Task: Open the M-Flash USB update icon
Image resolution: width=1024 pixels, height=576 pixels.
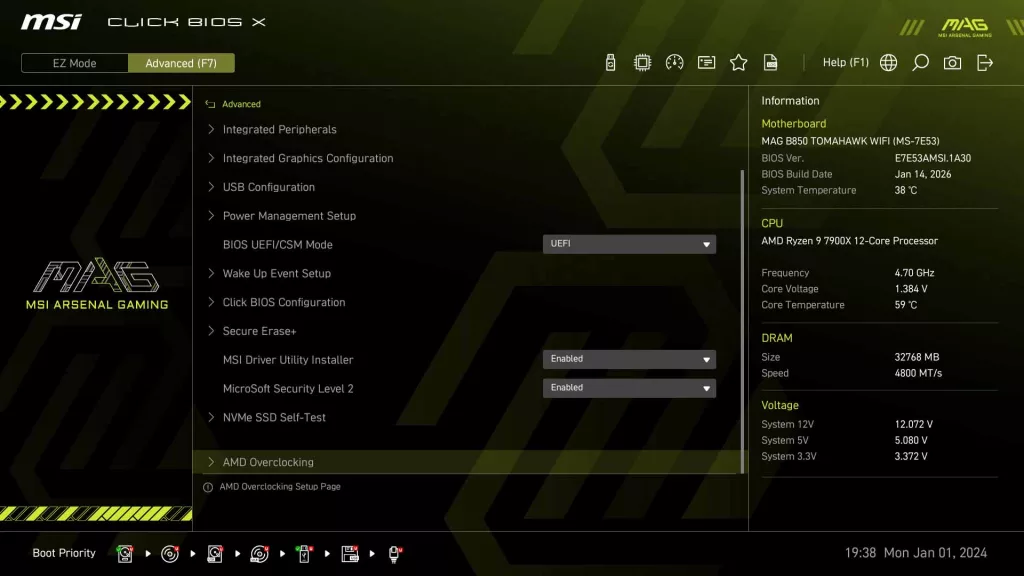Action: point(611,63)
